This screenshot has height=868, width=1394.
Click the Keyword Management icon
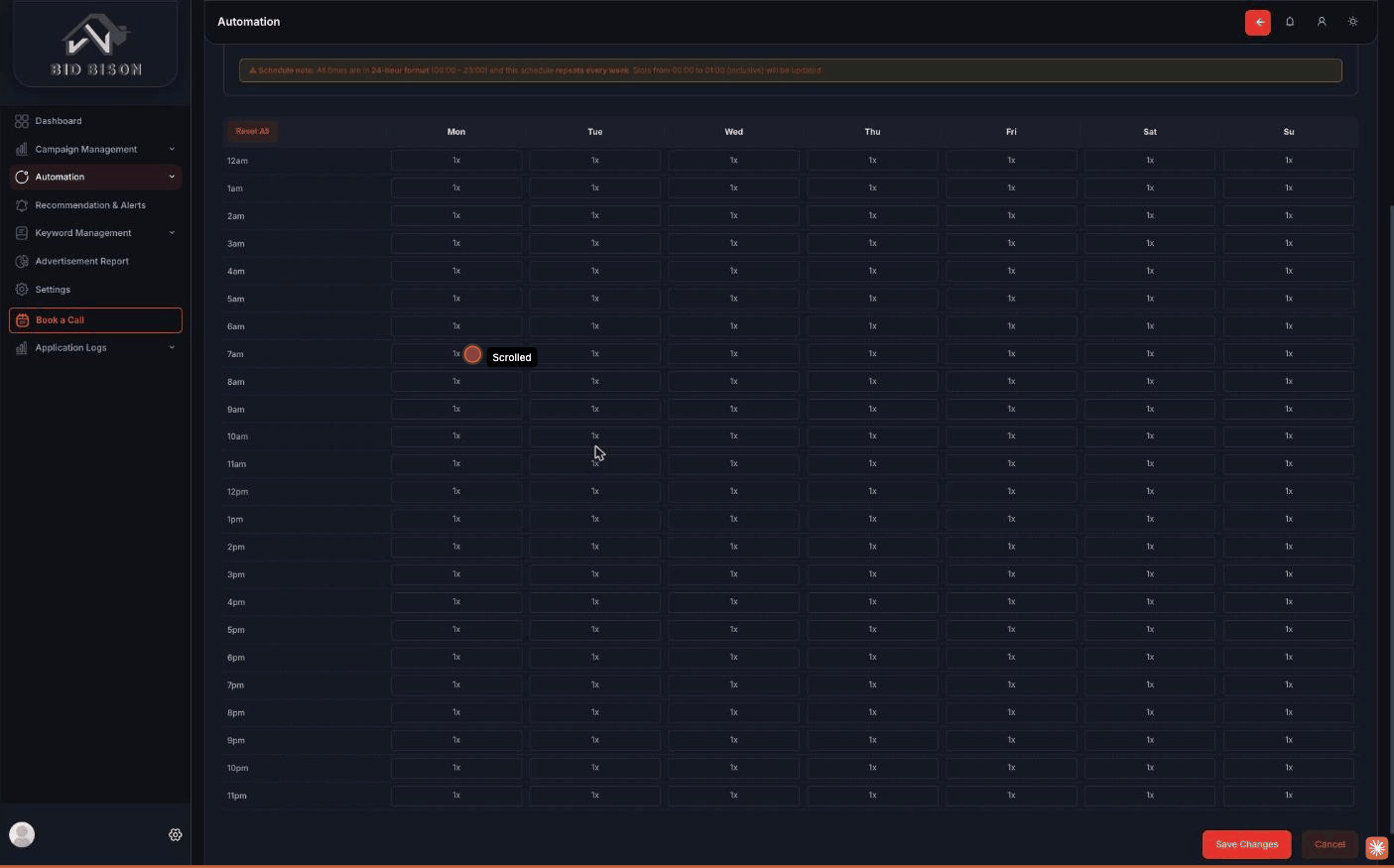point(22,233)
